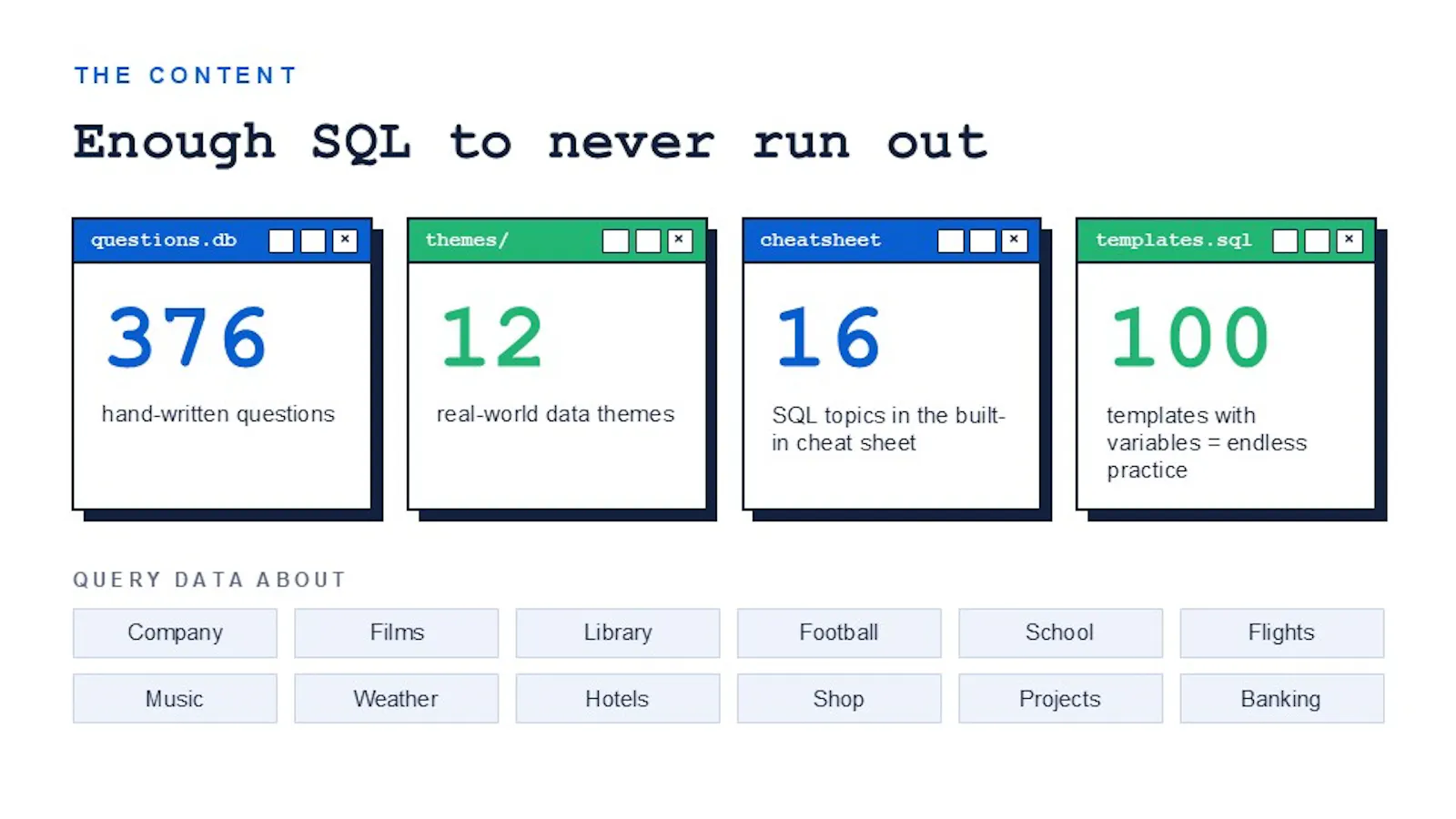Click the blue number 16
Image resolution: width=1456 pixels, height=819 pixels.
coord(828,338)
